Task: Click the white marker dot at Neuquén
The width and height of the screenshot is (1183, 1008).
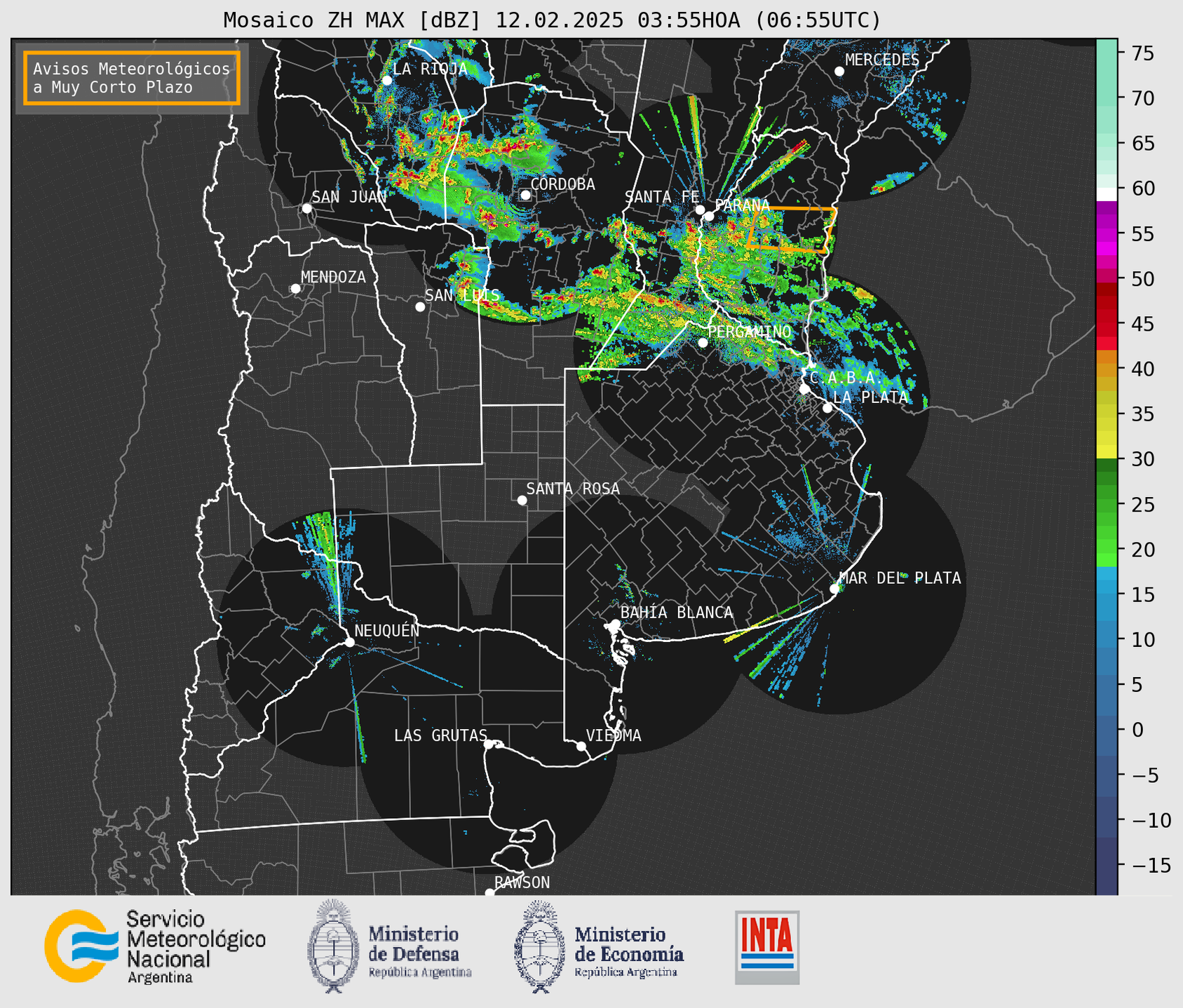Action: (350, 642)
